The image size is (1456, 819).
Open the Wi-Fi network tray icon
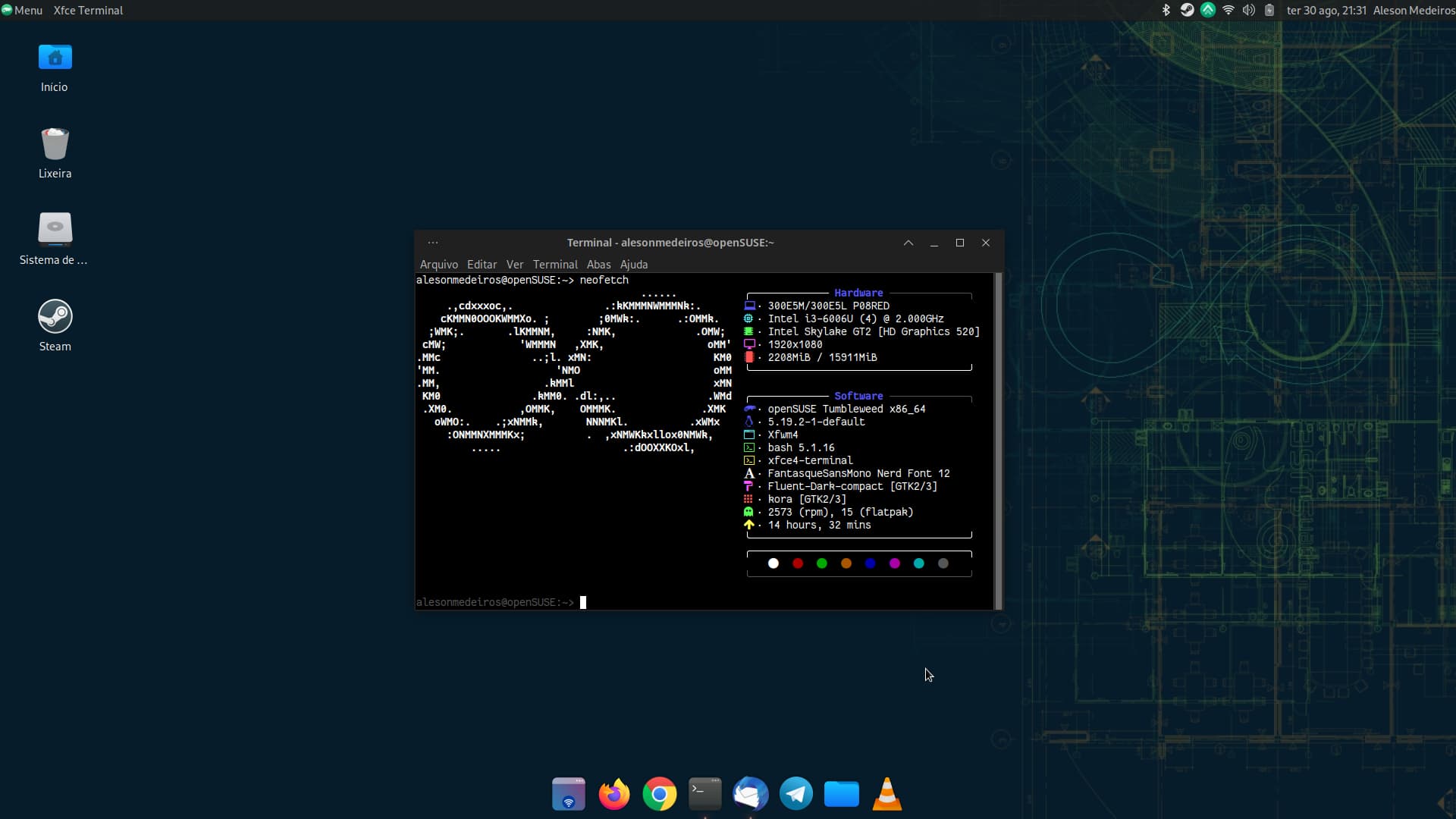click(x=1228, y=10)
